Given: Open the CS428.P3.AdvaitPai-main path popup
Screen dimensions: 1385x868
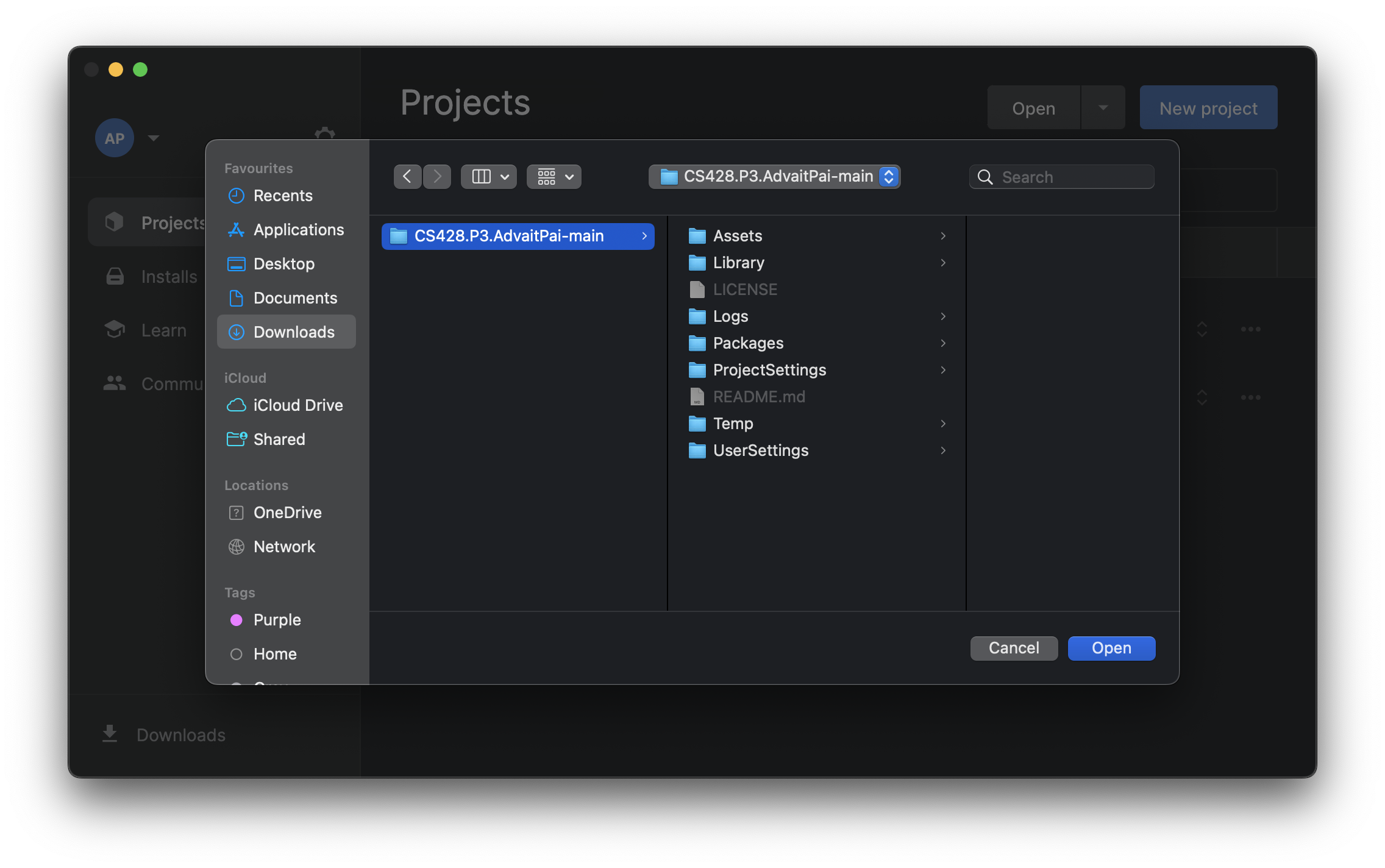Looking at the screenshot, I should tap(774, 177).
